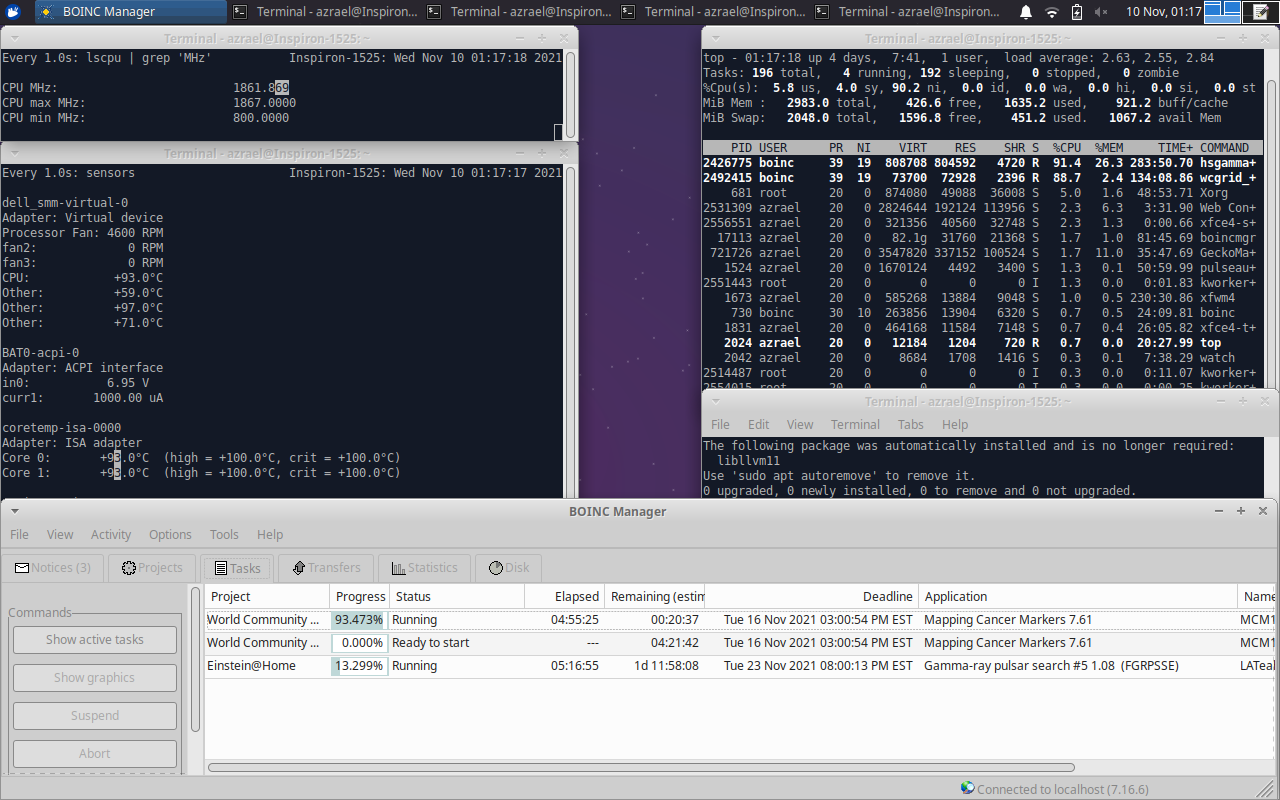Click the connection icon in BOINC status bar
Screen dimensions: 1280x800
click(967, 788)
